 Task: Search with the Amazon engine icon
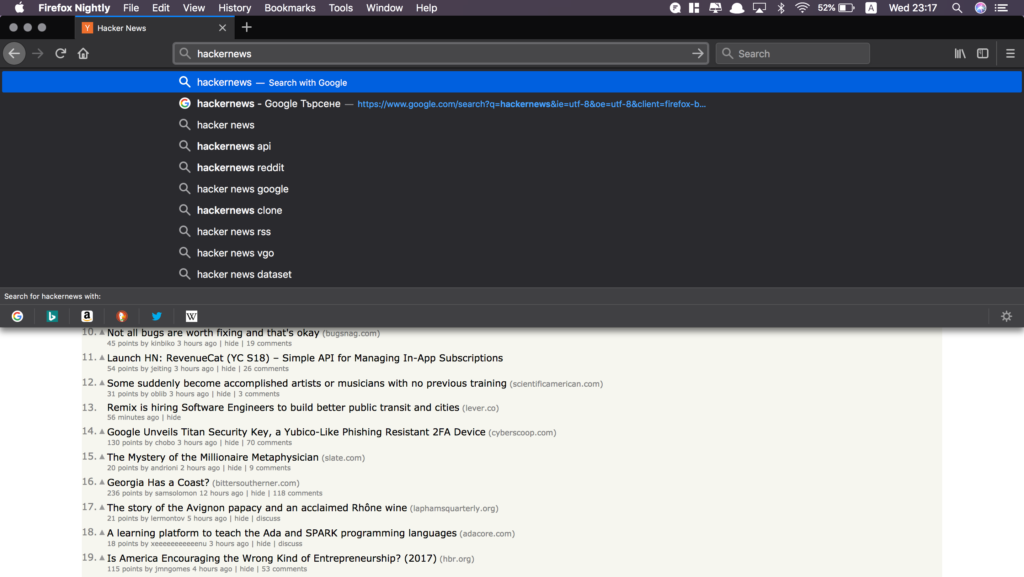[87, 316]
